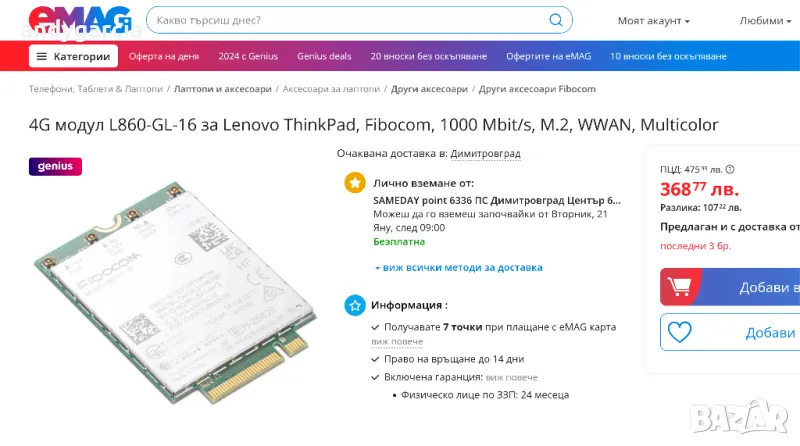The image size is (800, 446).
Task: Click the heart favorites icon
Action: coord(680,332)
